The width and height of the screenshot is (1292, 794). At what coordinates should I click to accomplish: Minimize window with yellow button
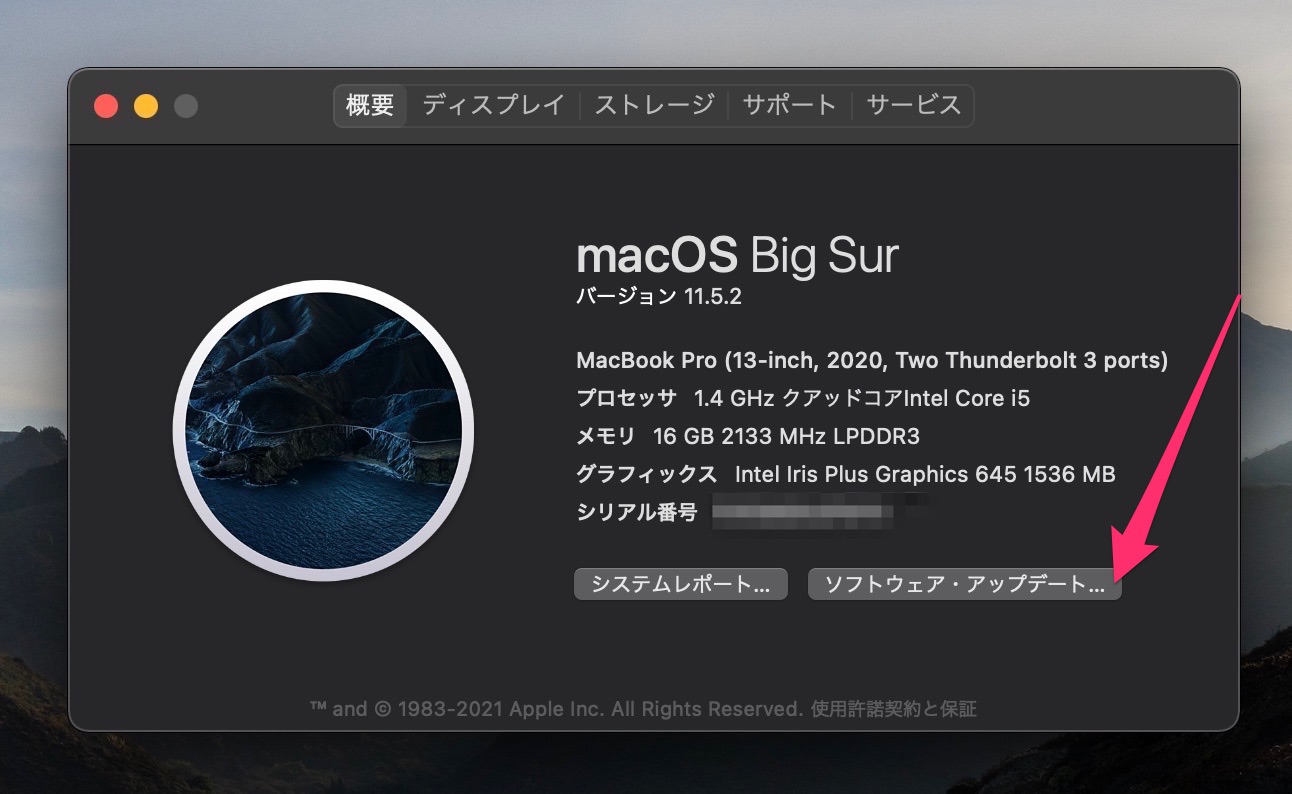146,106
